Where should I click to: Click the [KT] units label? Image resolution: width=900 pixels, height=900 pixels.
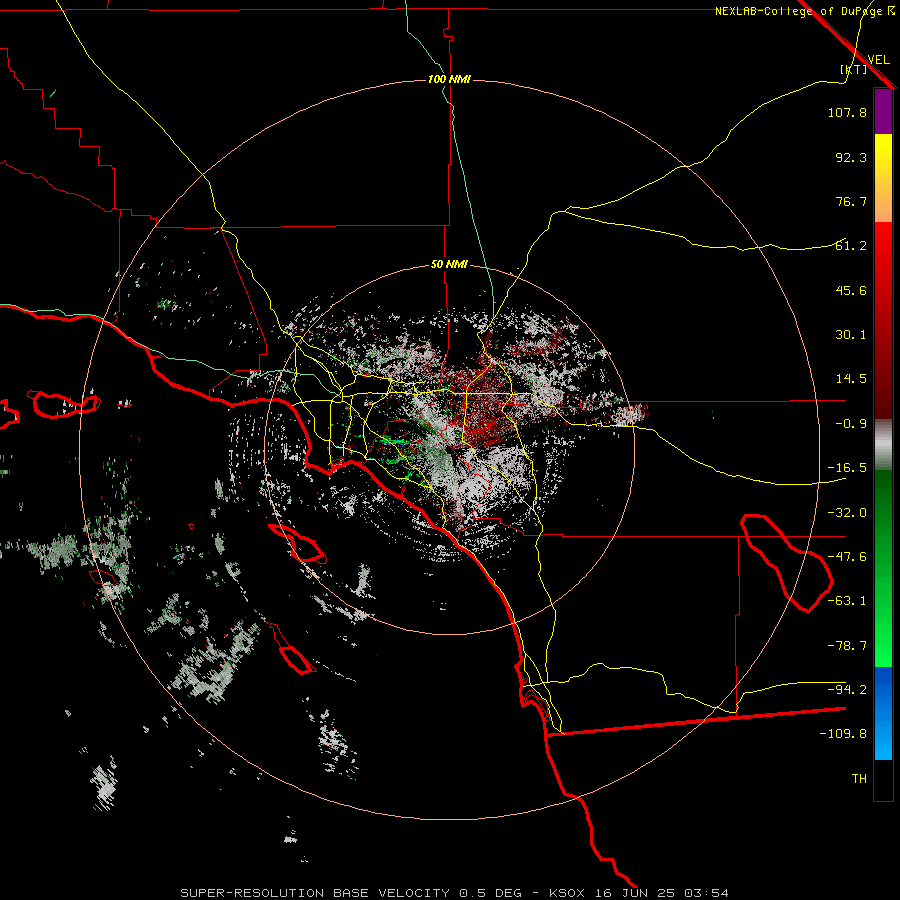(x=854, y=69)
